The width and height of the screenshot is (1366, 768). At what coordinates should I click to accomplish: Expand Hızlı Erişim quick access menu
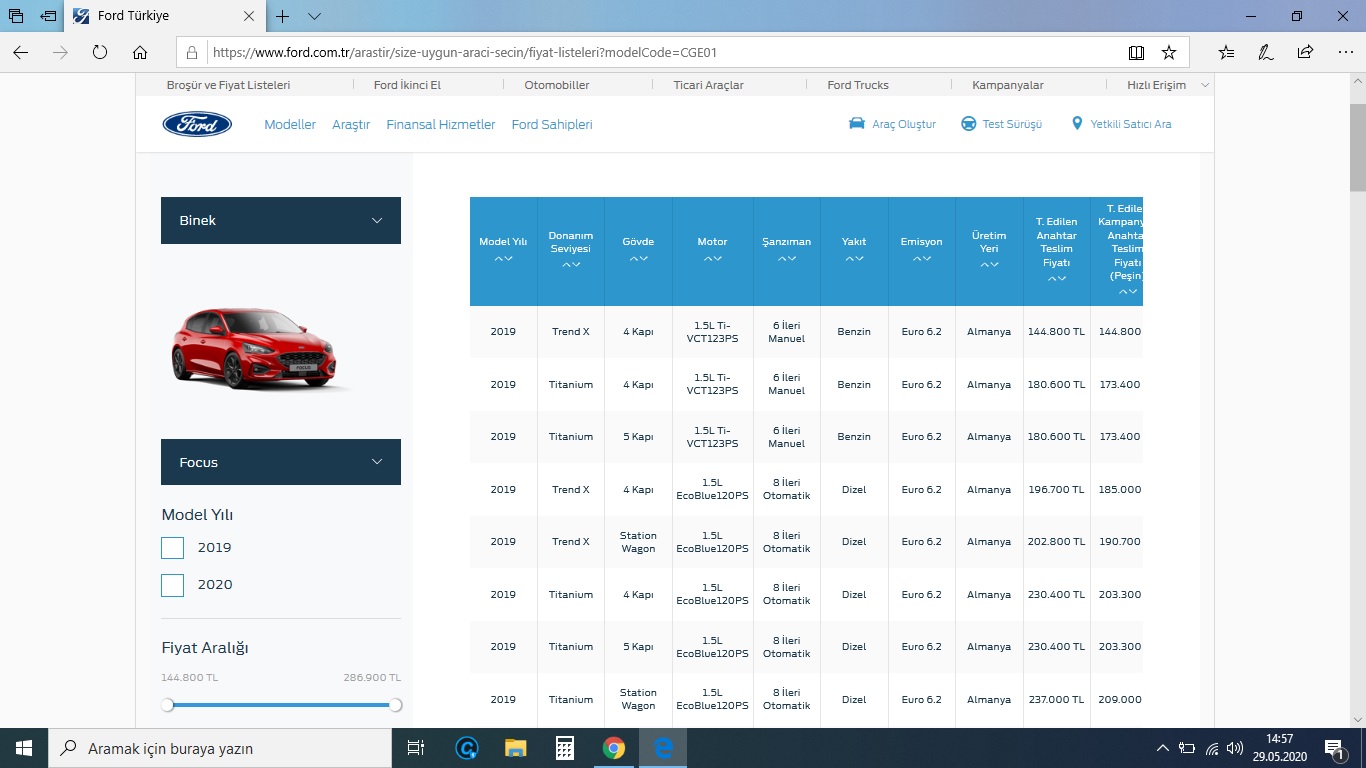coord(1168,85)
